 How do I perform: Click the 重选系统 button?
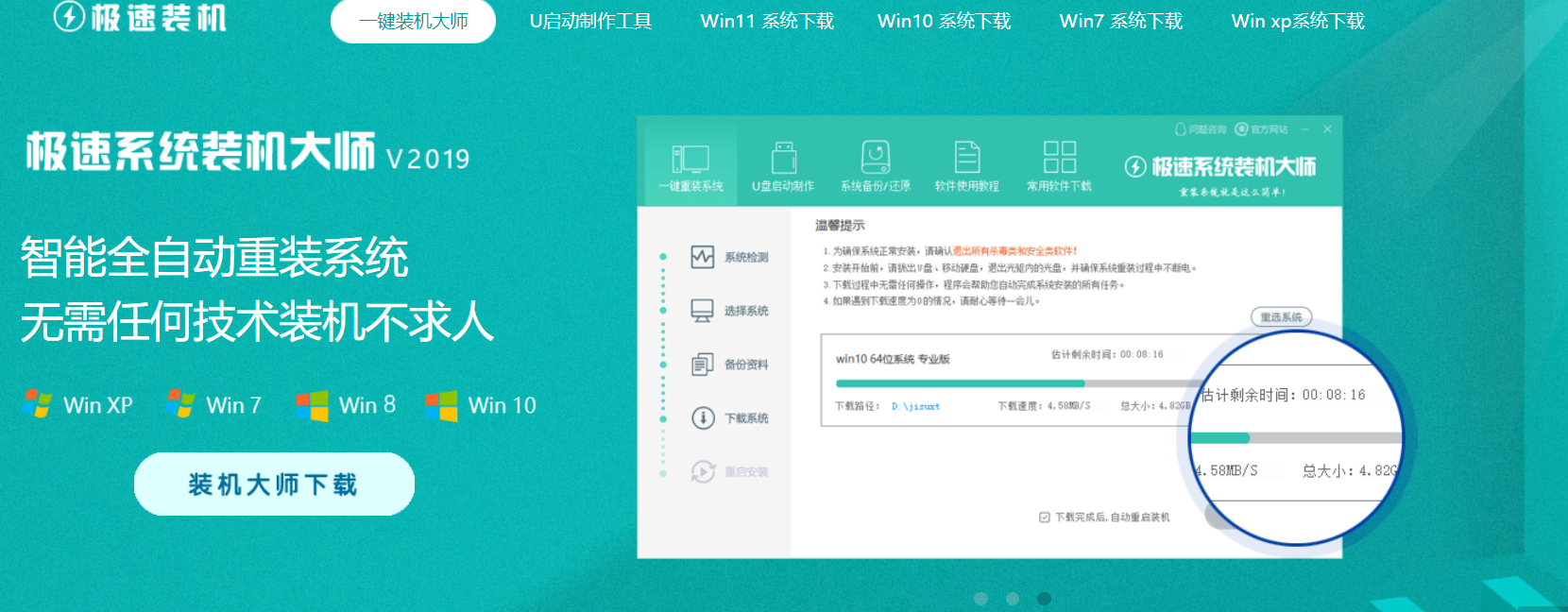click(1281, 317)
